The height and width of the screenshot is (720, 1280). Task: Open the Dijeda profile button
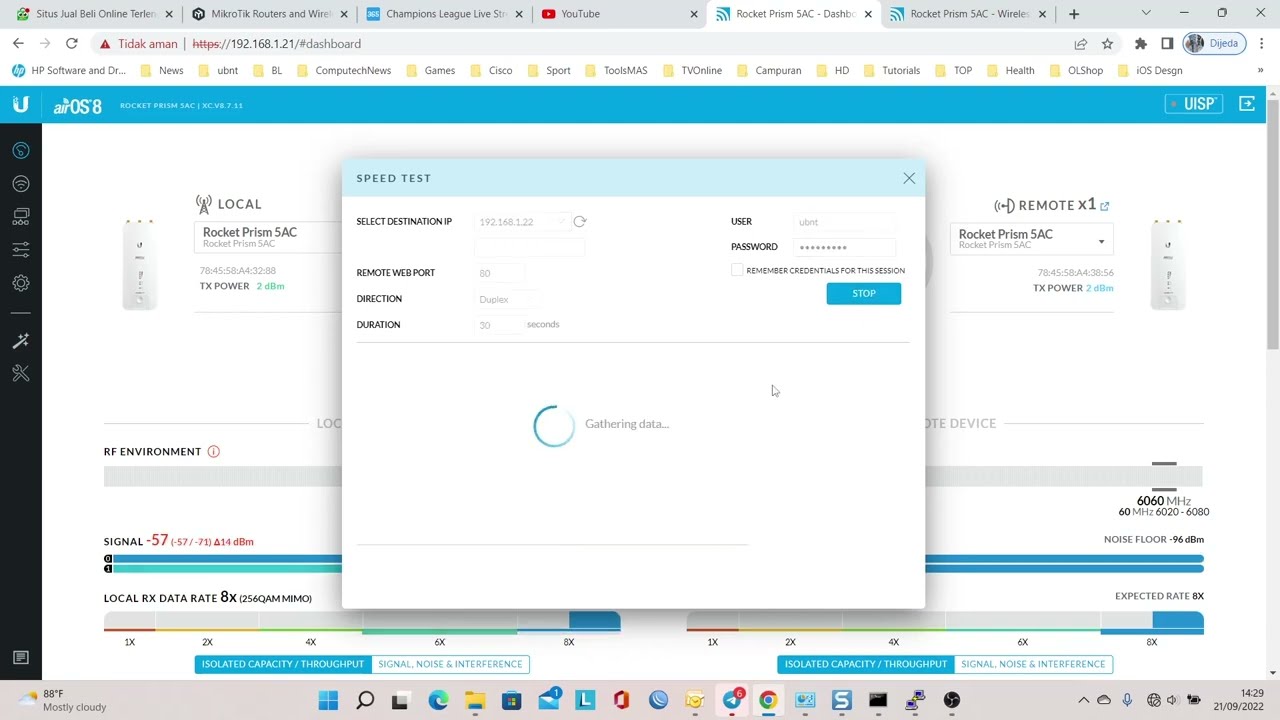pyautogui.click(x=1212, y=44)
